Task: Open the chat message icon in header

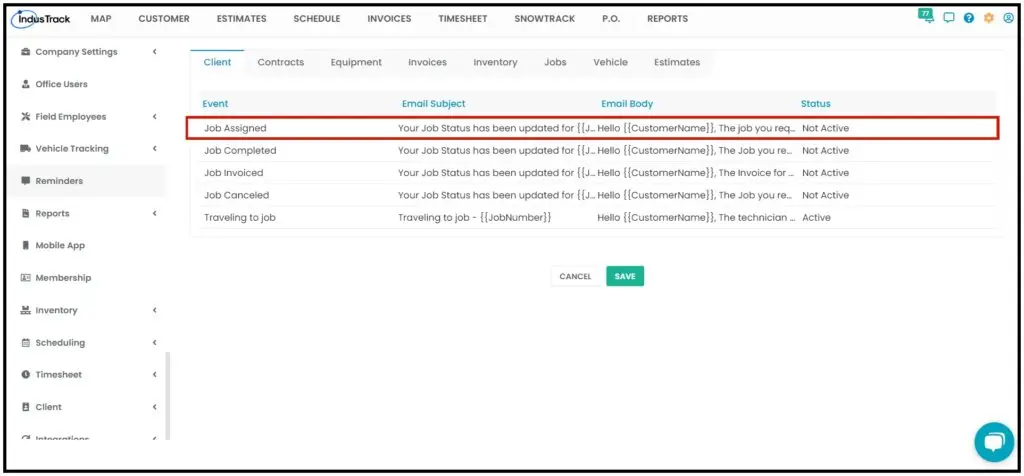Action: click(x=949, y=18)
